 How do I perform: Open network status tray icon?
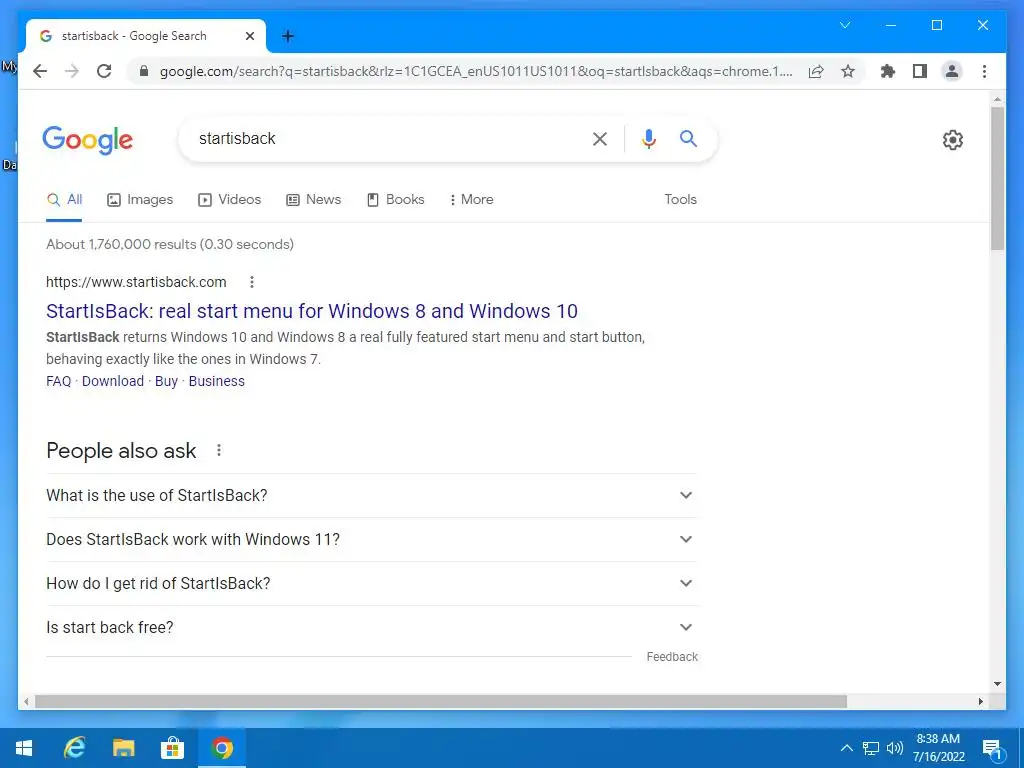point(871,748)
